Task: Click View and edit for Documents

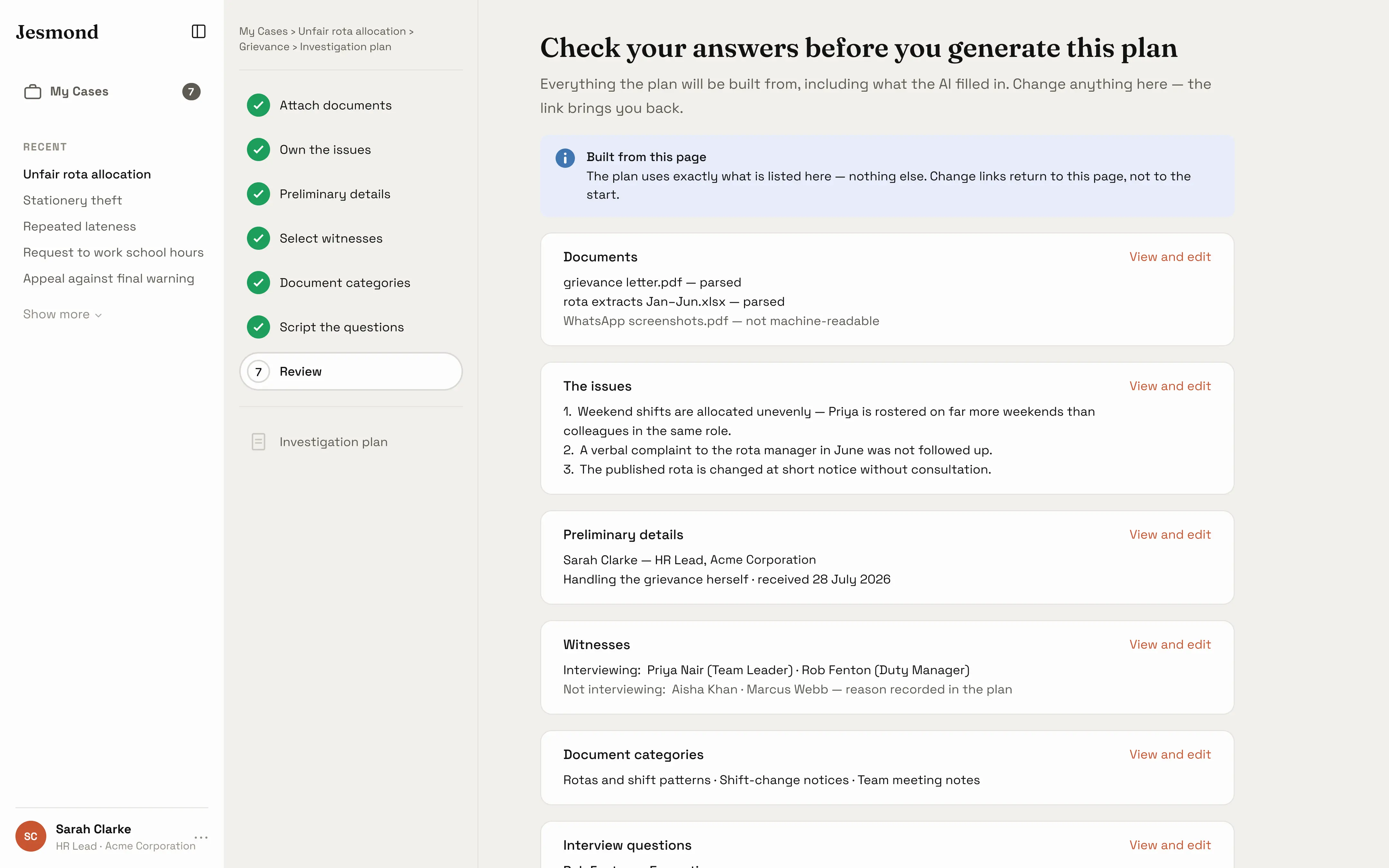Action: pos(1170,257)
